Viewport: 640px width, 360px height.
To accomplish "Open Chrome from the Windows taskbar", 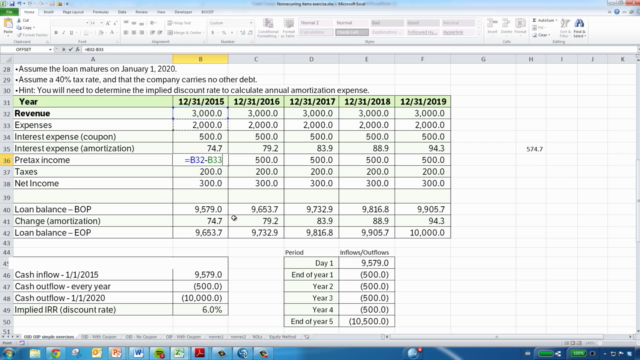I will coord(56,353).
